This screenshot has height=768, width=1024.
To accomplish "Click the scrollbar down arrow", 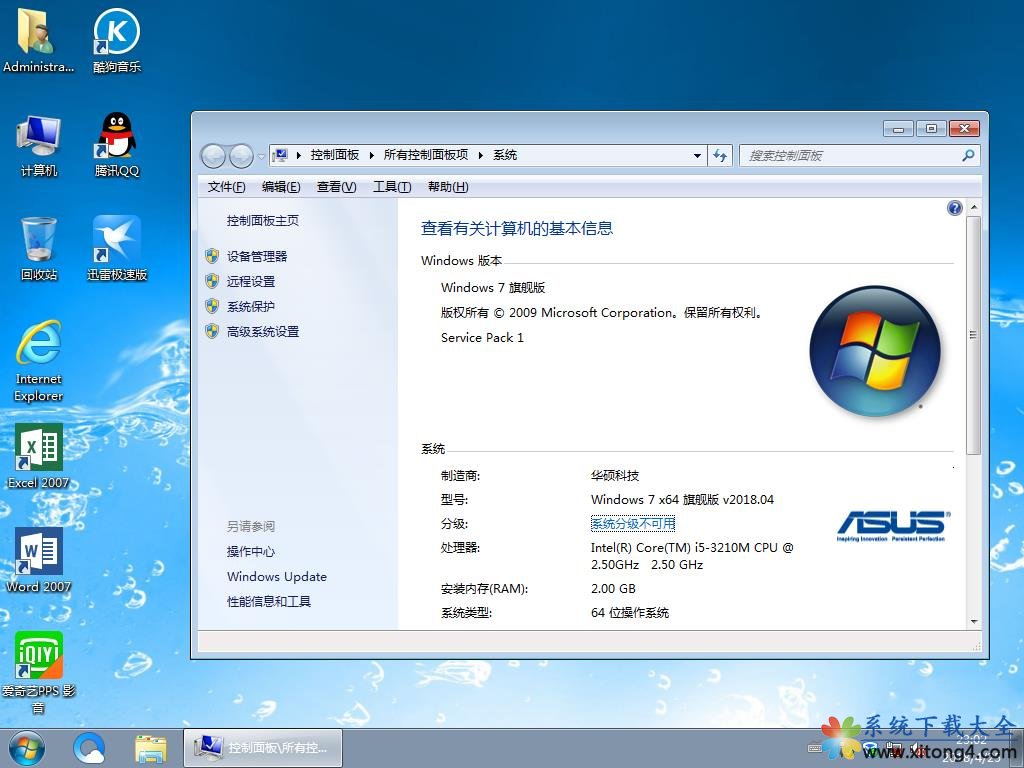I will pos(973,622).
